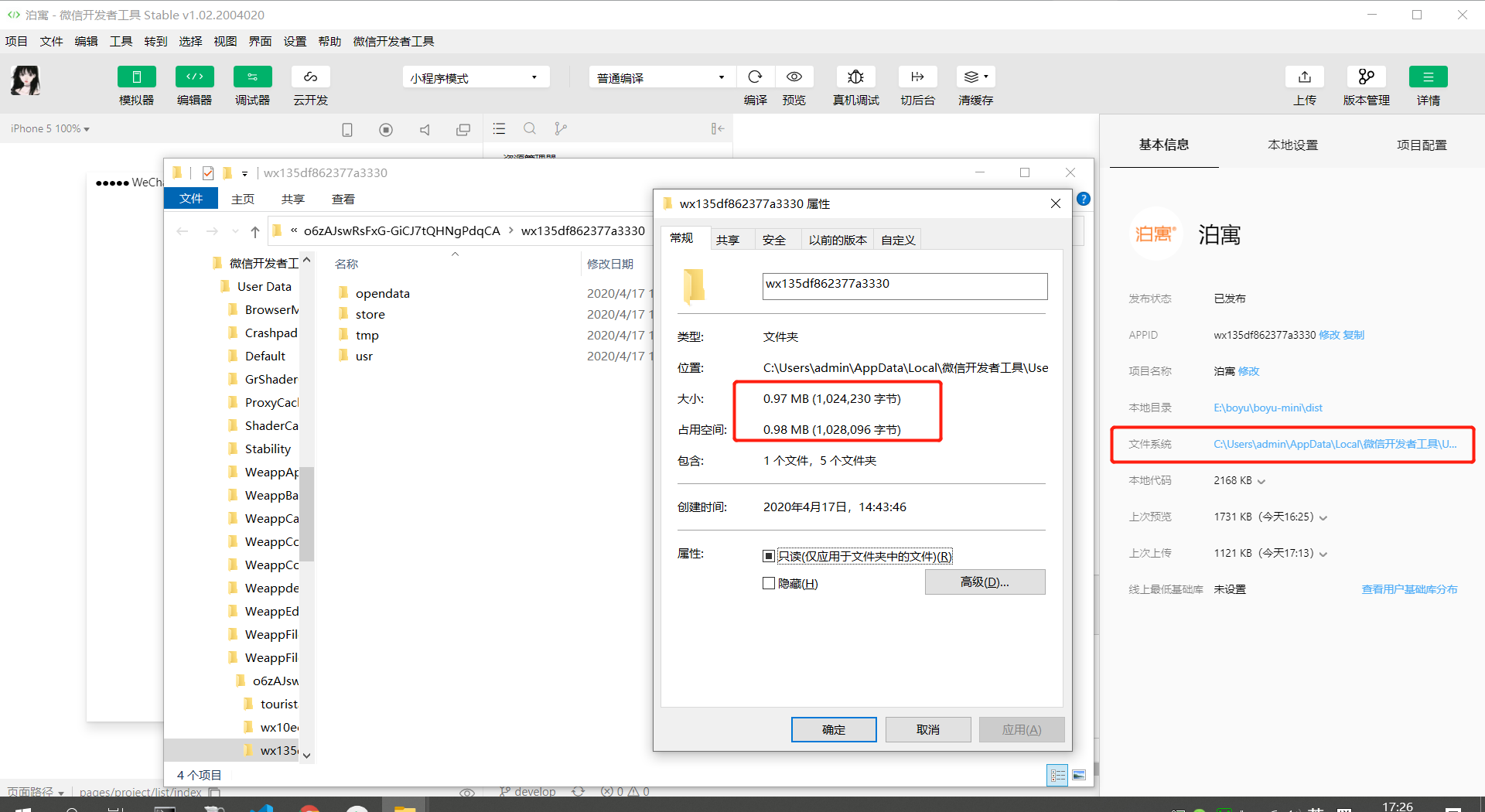Click the 预览 preview eye icon
Image resolution: width=1485 pixels, height=812 pixels.
(x=794, y=77)
